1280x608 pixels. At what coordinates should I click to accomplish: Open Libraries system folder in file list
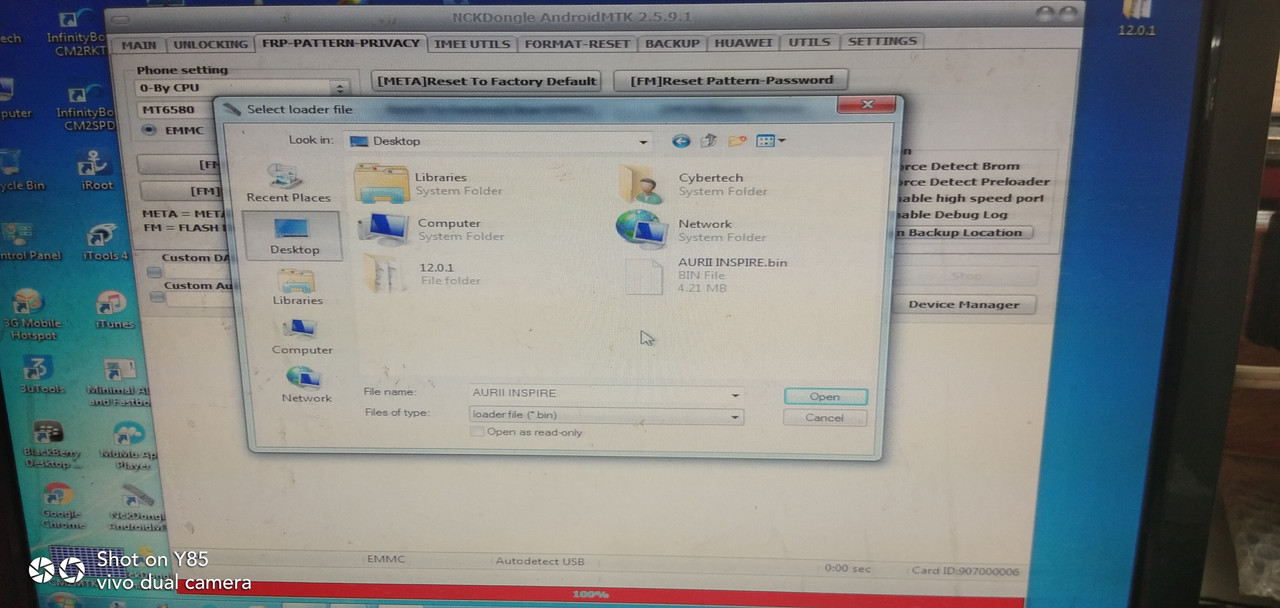coord(430,184)
